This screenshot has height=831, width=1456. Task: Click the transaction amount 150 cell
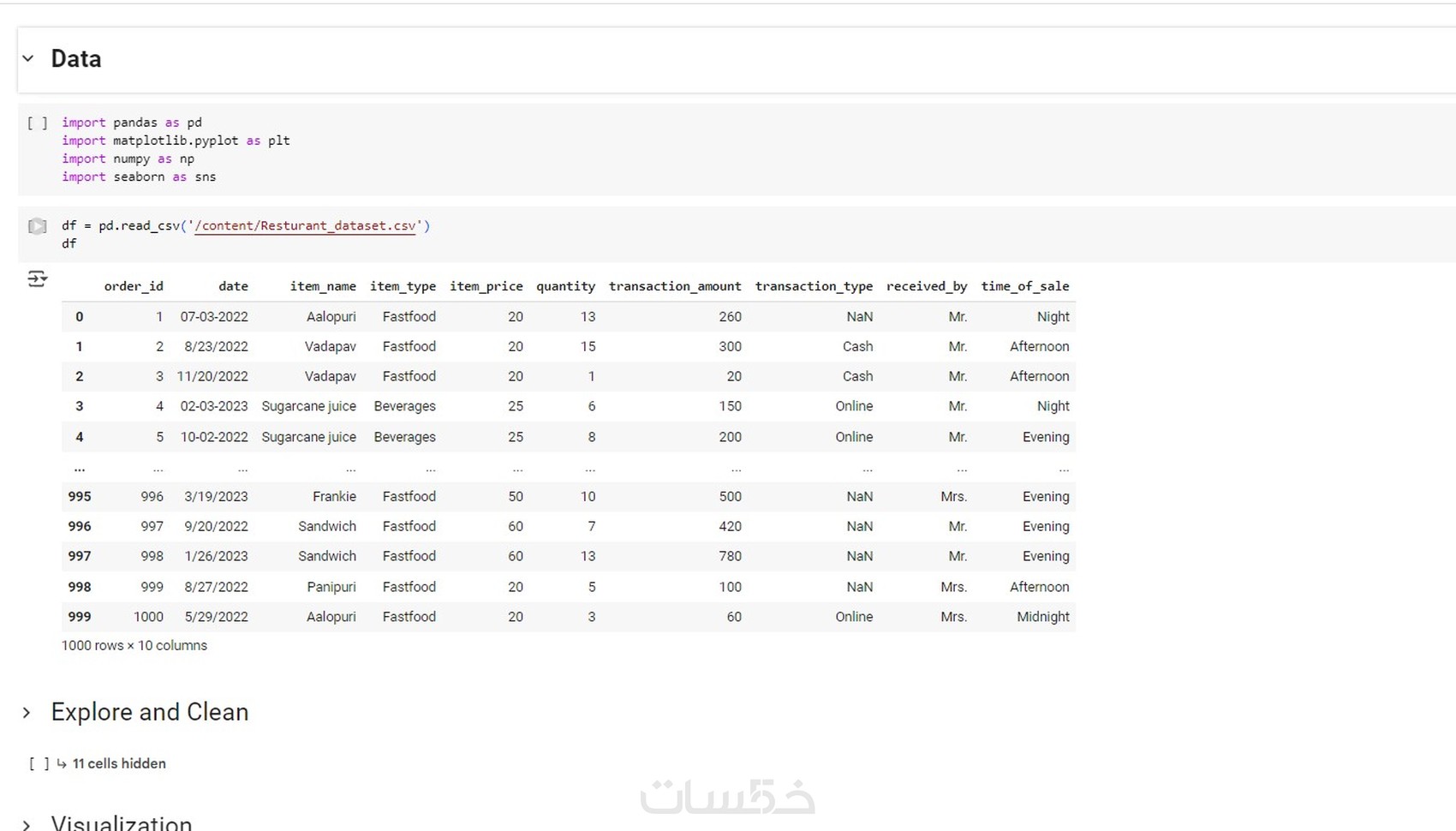coord(731,406)
